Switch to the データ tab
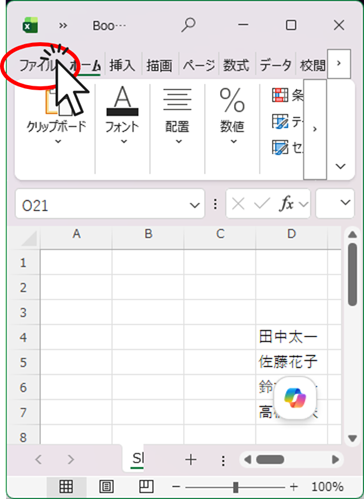The height and width of the screenshot is (499, 364). [x=275, y=65]
